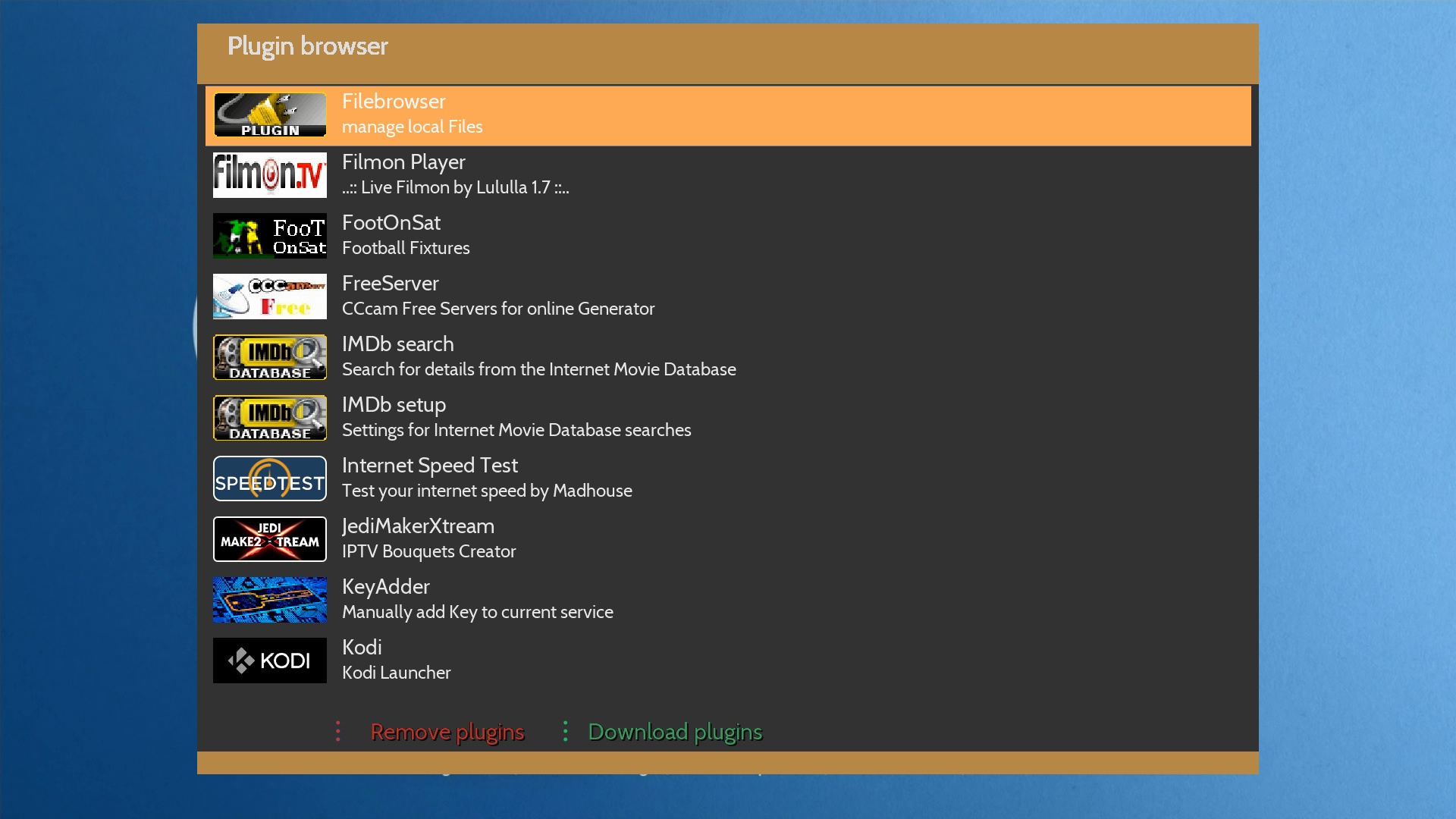Select the IMDb setup title

(394, 405)
